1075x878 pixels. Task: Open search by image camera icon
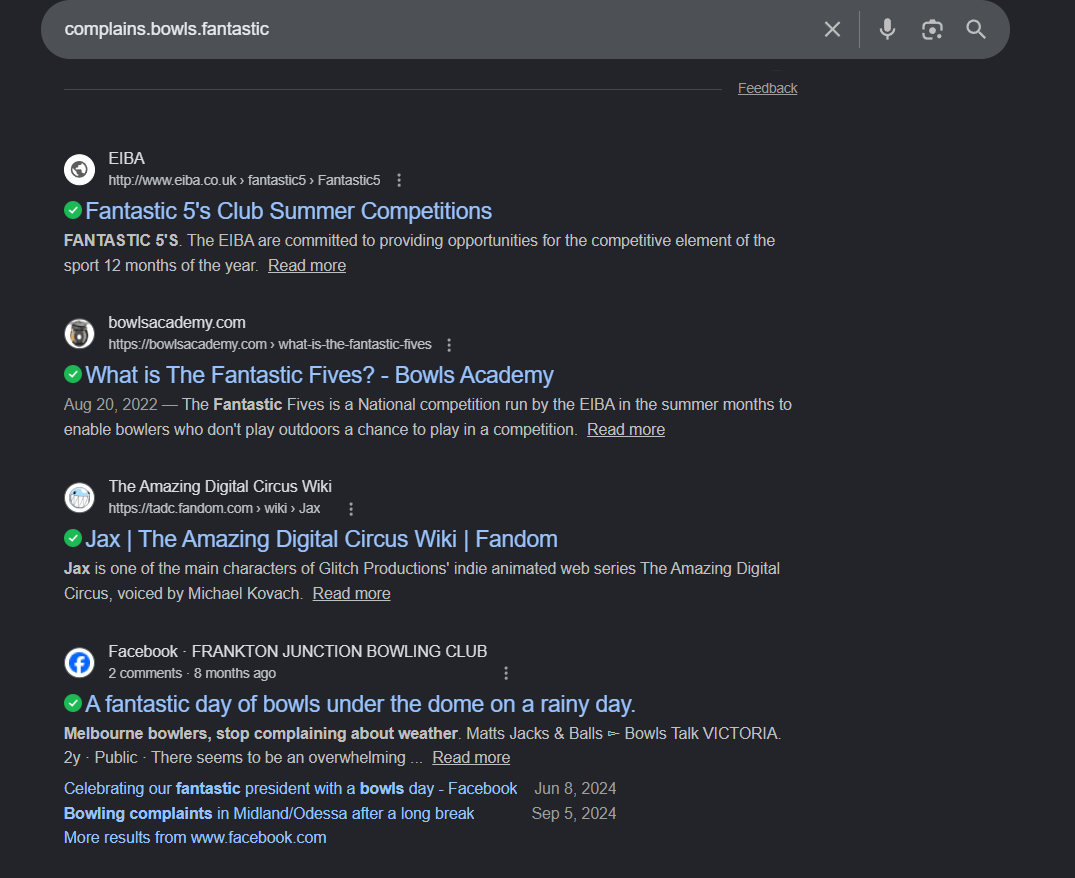pyautogui.click(x=932, y=29)
